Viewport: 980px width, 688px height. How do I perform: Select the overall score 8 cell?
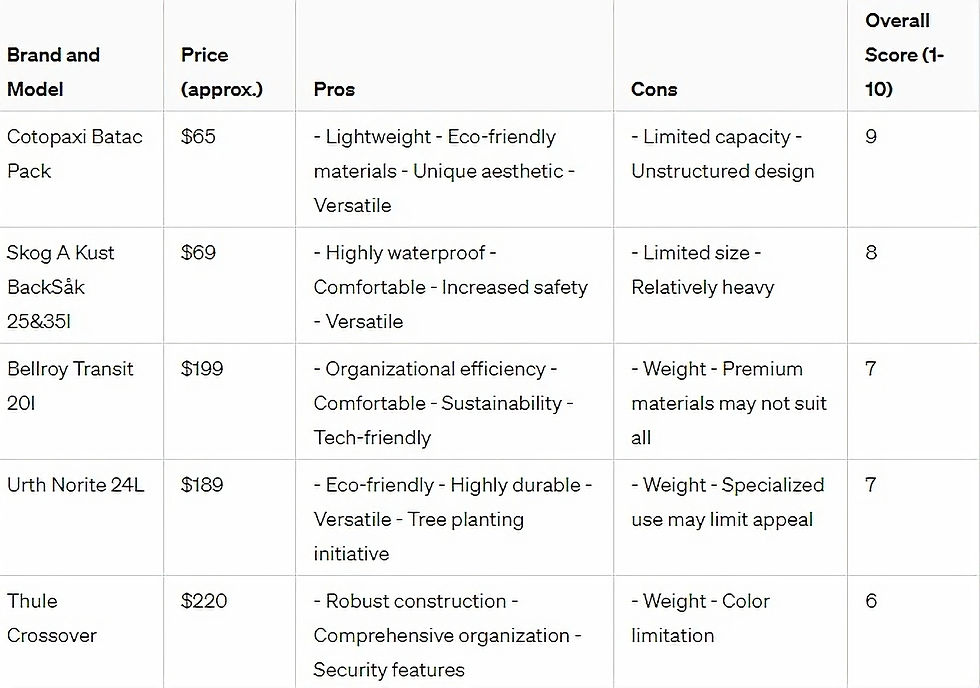point(871,253)
